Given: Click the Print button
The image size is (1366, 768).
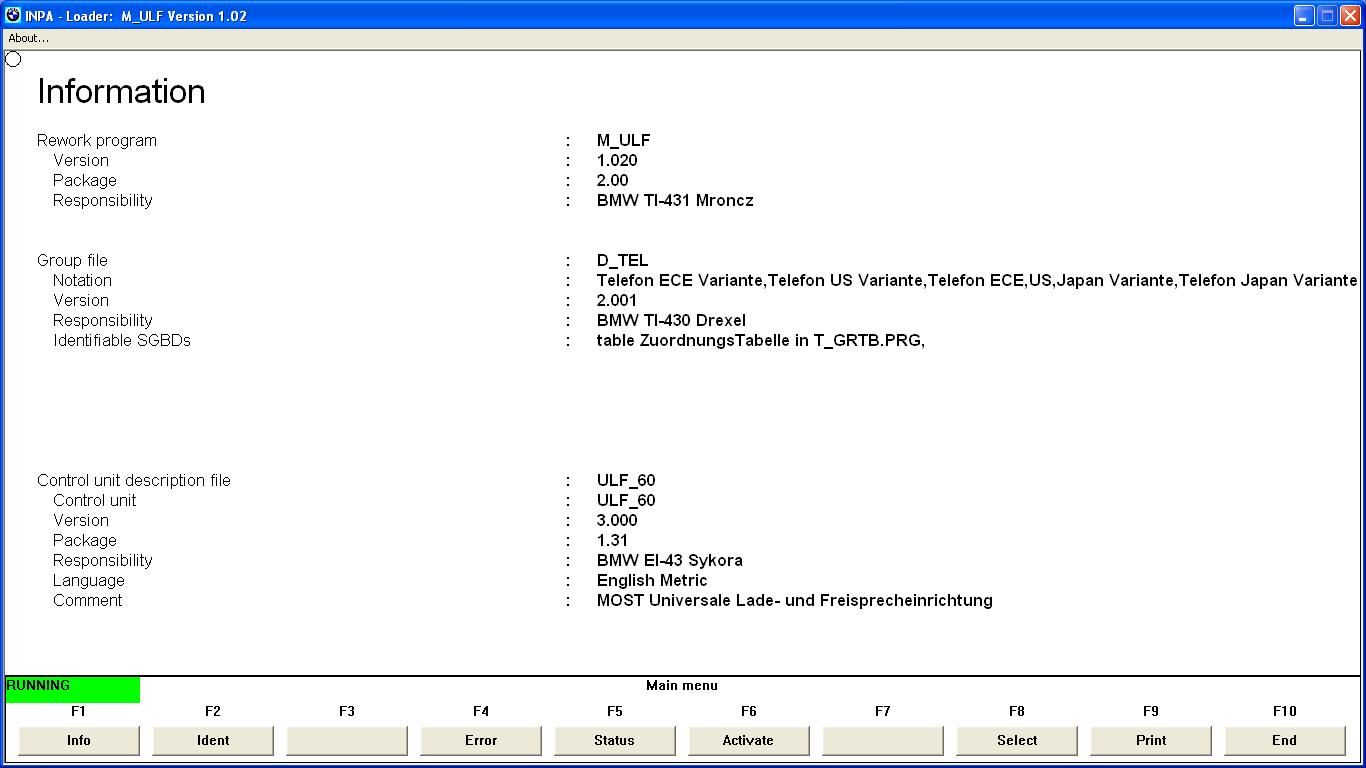Looking at the screenshot, I should pos(1151,740).
